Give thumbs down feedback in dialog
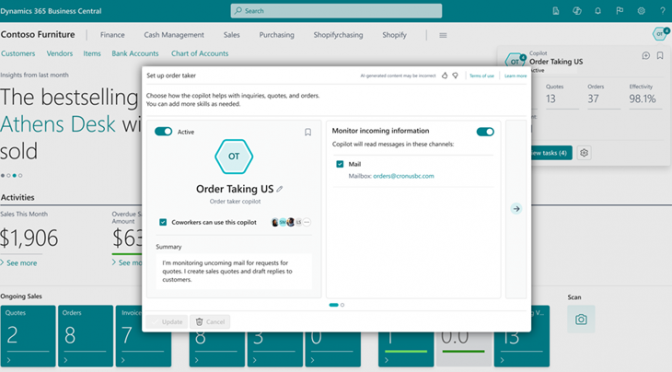This screenshot has height=372, width=672. 455,76
